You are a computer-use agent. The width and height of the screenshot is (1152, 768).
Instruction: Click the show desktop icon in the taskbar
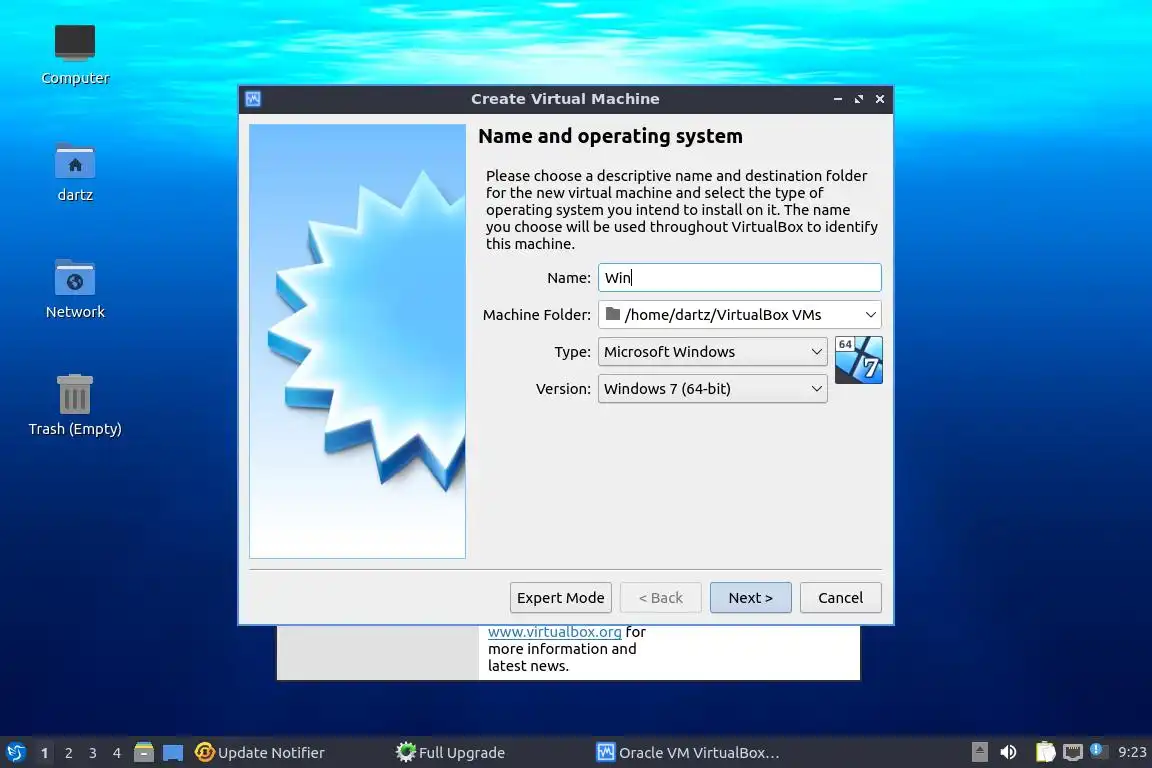point(173,753)
